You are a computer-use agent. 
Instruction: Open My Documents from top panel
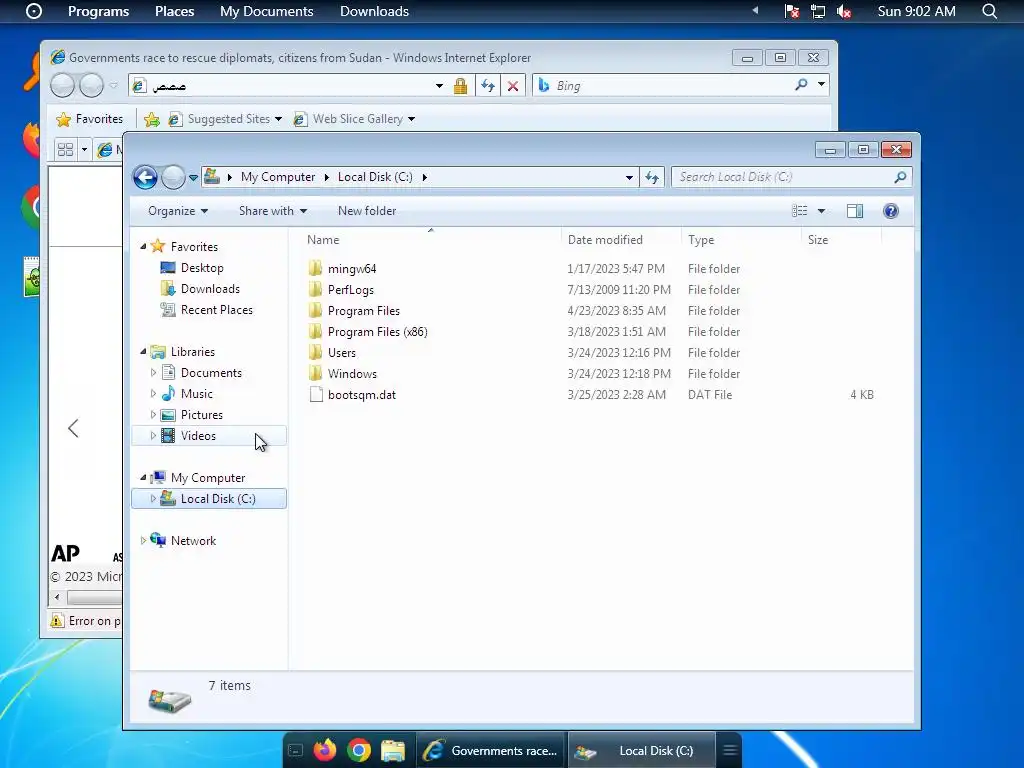[266, 11]
